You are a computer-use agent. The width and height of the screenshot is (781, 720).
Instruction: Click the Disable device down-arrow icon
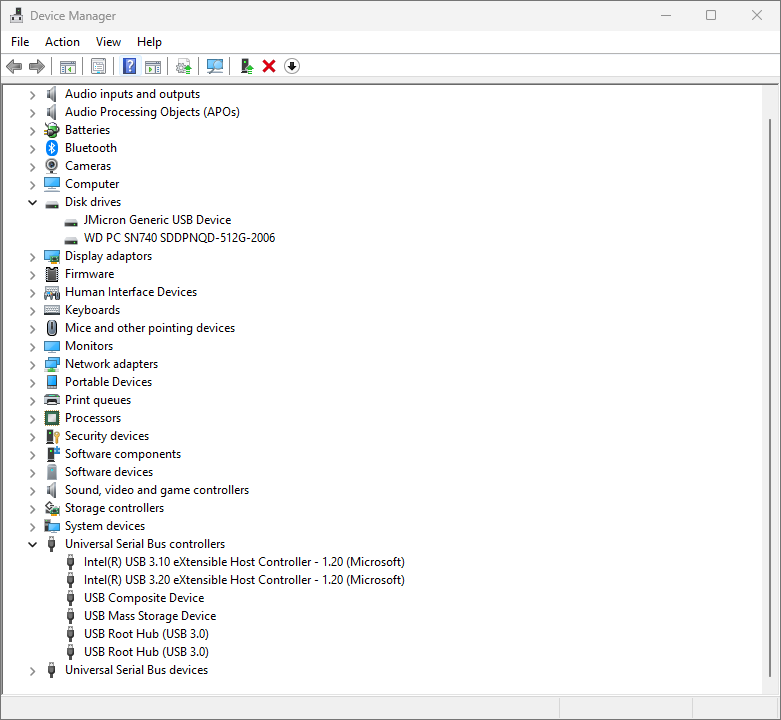292,66
